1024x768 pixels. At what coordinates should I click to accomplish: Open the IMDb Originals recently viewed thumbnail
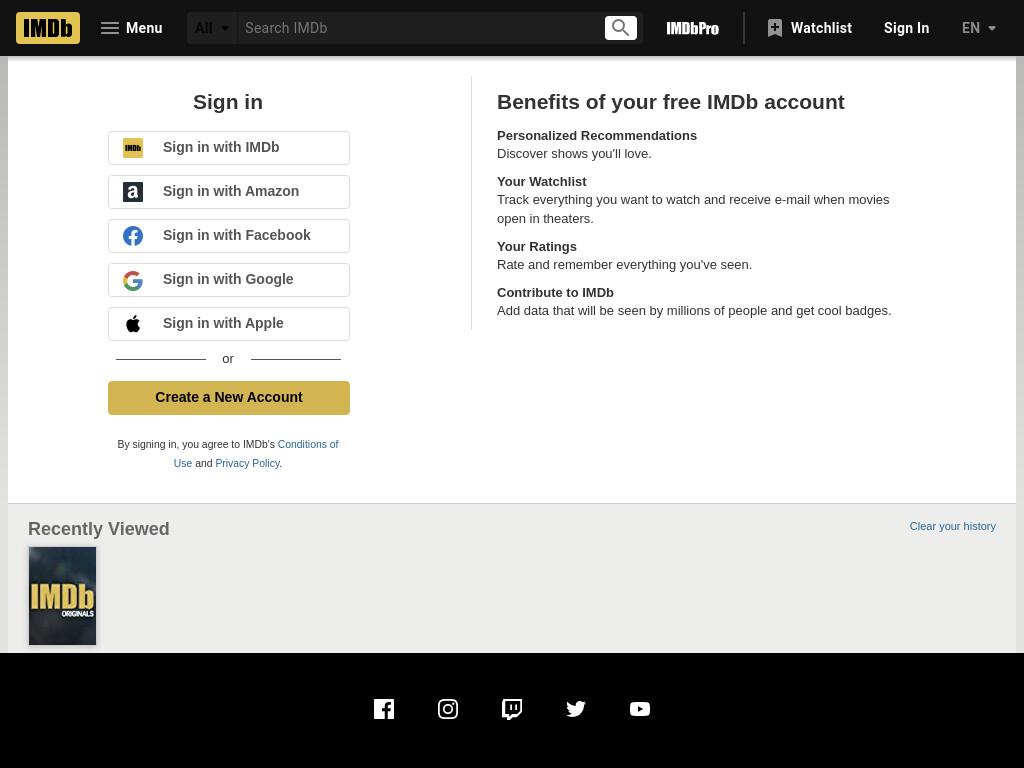pos(62,596)
